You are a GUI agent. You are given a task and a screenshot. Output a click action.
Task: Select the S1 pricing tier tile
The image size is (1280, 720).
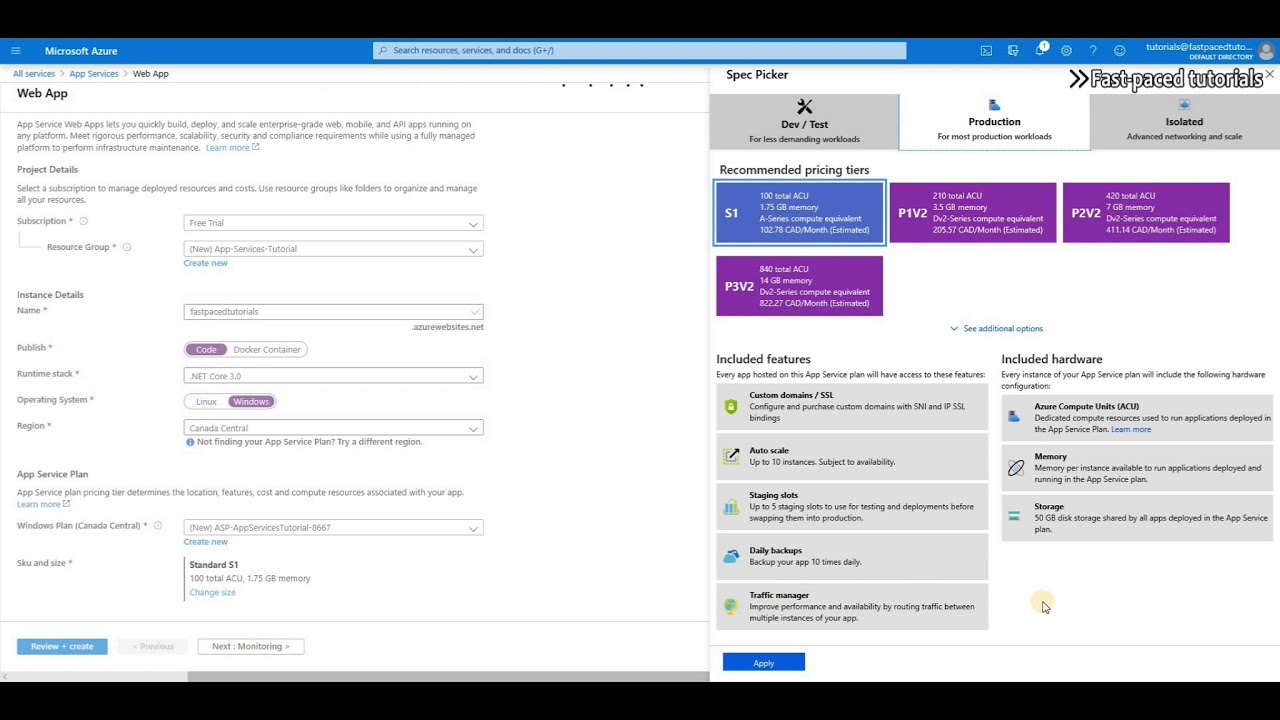(x=799, y=212)
